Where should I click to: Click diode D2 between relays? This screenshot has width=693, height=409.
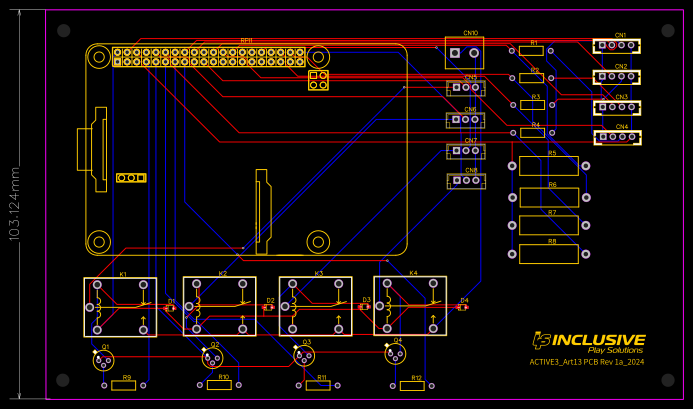click(269, 307)
